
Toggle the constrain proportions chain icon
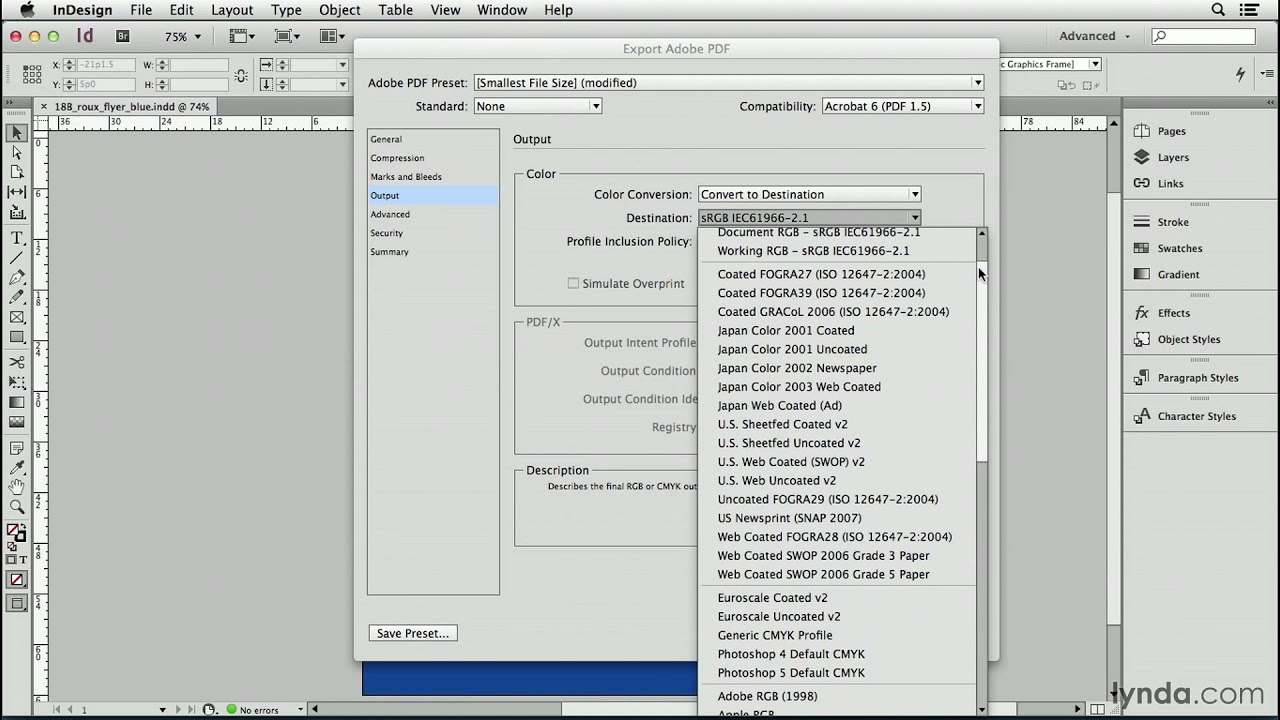point(241,75)
